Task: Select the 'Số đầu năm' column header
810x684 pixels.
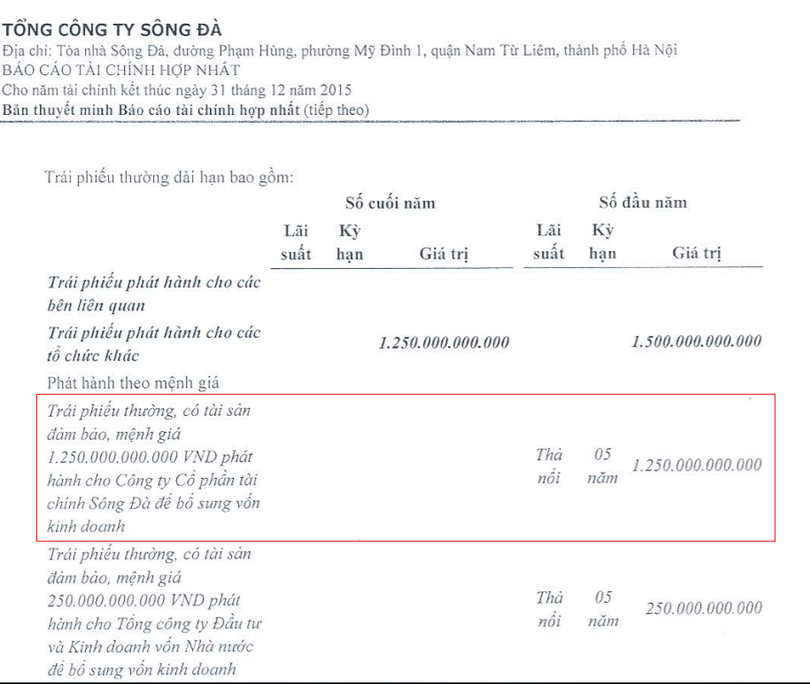Action: (643, 203)
